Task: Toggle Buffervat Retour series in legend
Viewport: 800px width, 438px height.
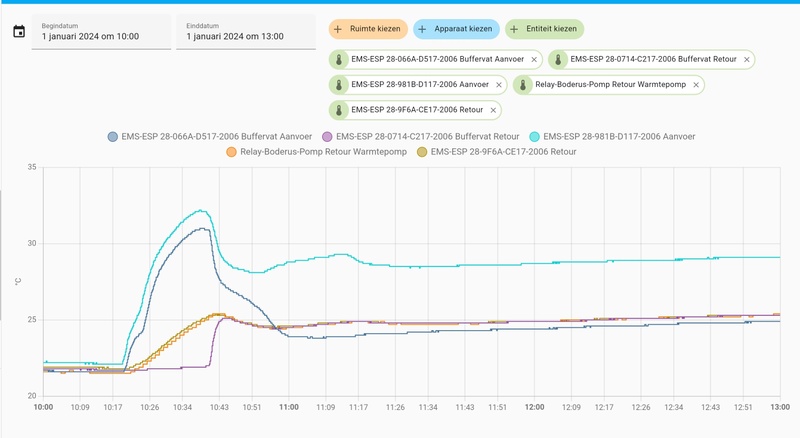Action: tap(421, 137)
